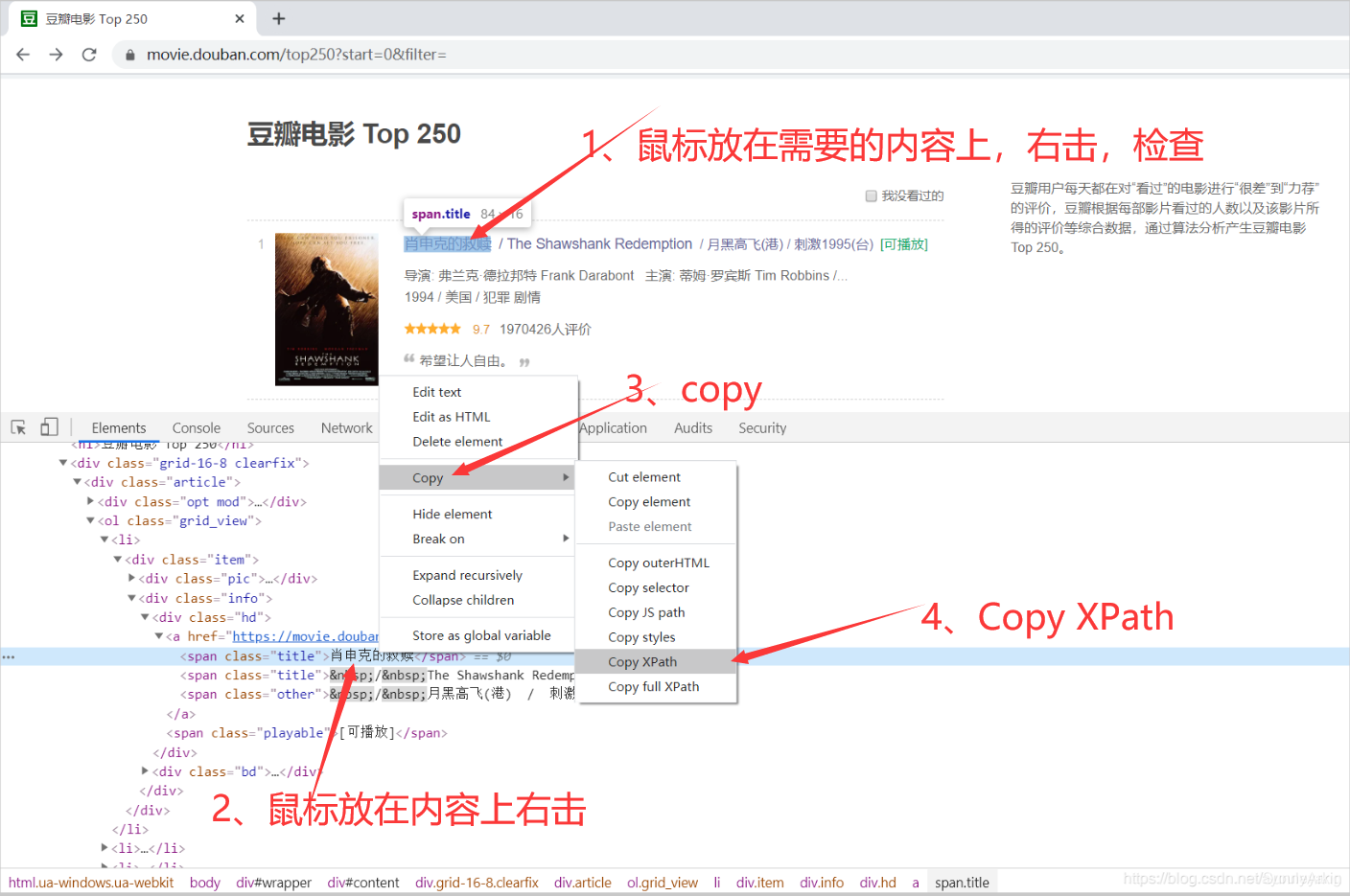The width and height of the screenshot is (1350, 896).
Task: Open the Sources tab
Action: click(270, 427)
